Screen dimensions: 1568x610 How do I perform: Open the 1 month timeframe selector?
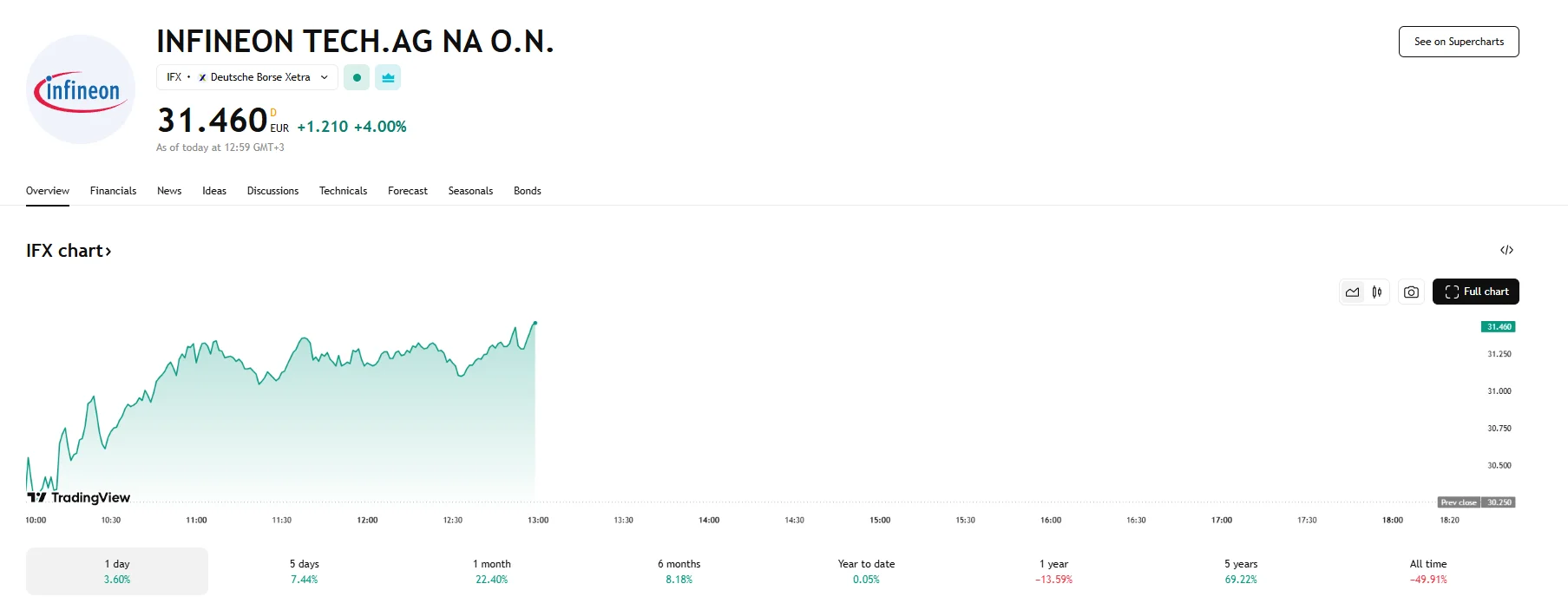click(x=492, y=570)
